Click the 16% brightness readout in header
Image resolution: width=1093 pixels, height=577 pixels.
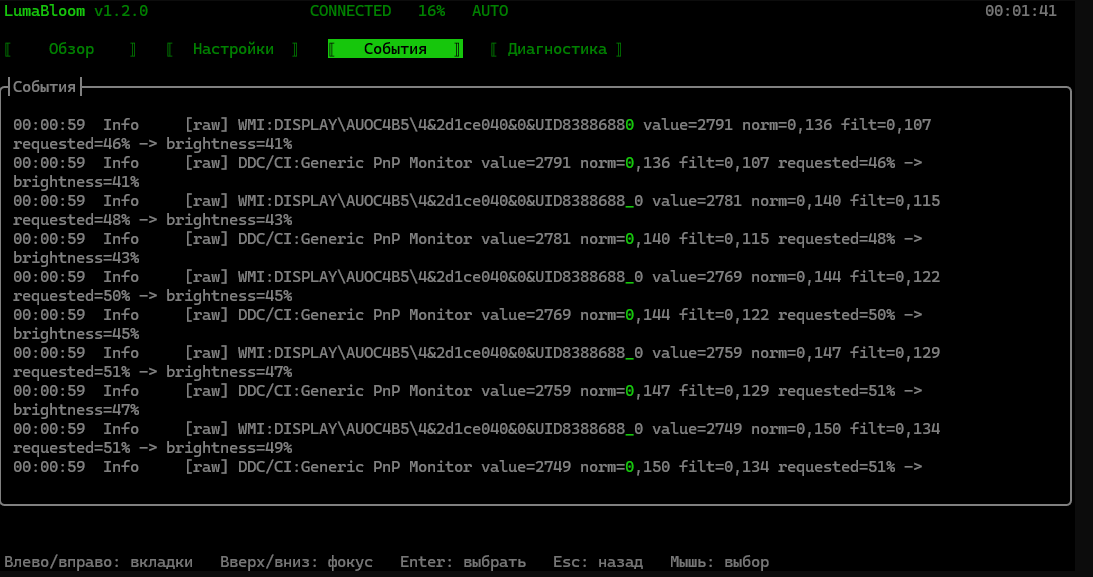point(431,11)
